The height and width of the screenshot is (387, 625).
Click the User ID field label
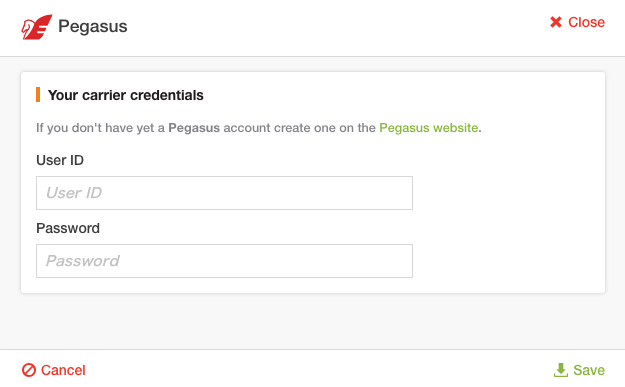tap(60, 160)
